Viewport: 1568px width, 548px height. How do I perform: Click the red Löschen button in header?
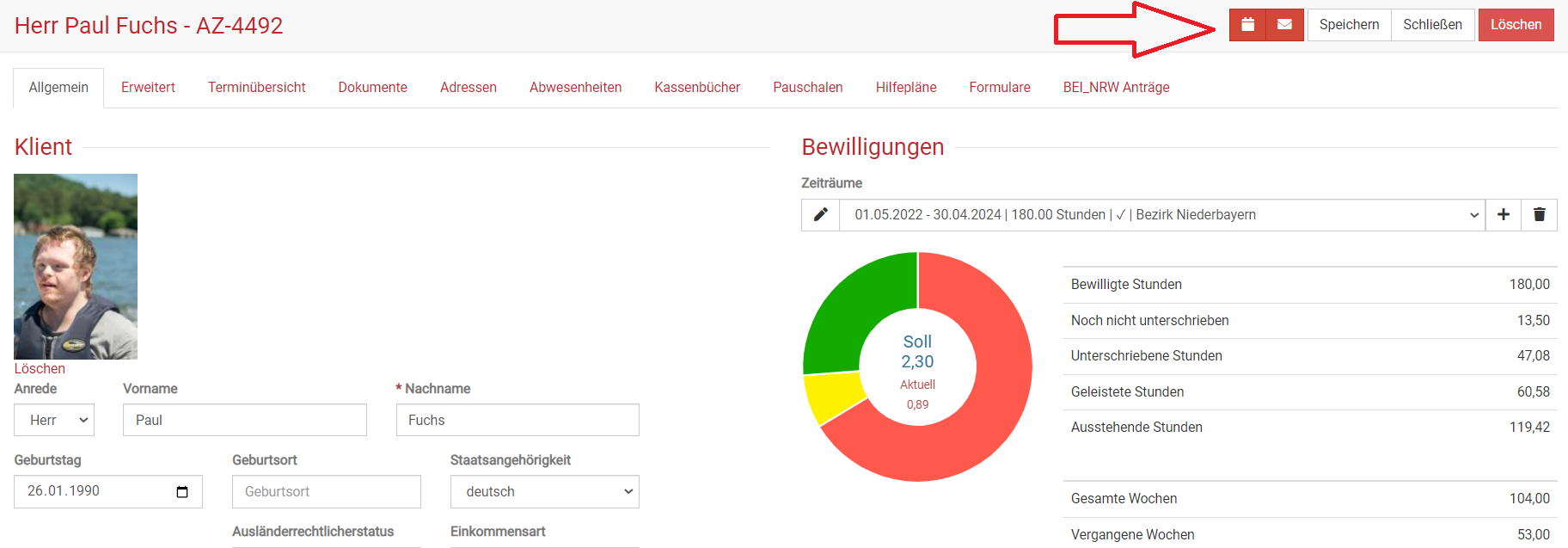coord(1516,25)
